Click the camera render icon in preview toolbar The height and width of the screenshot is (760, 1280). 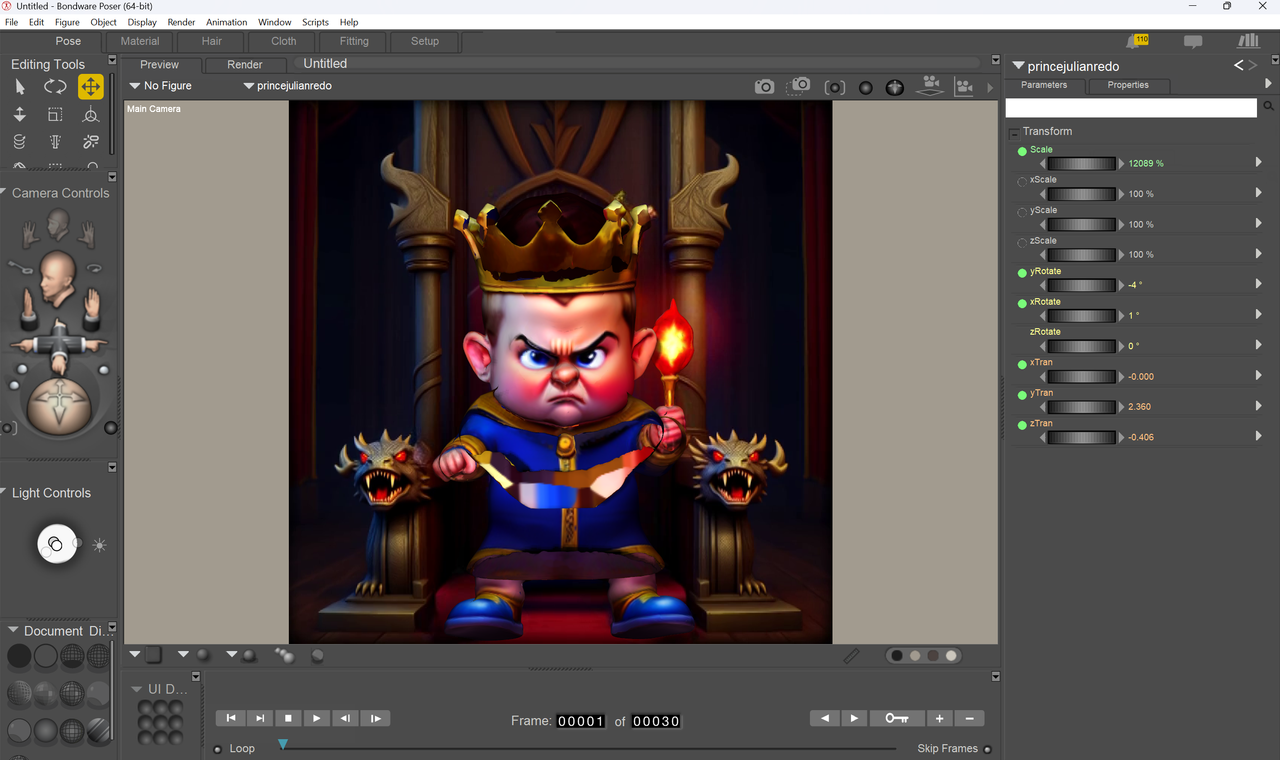[x=764, y=87]
